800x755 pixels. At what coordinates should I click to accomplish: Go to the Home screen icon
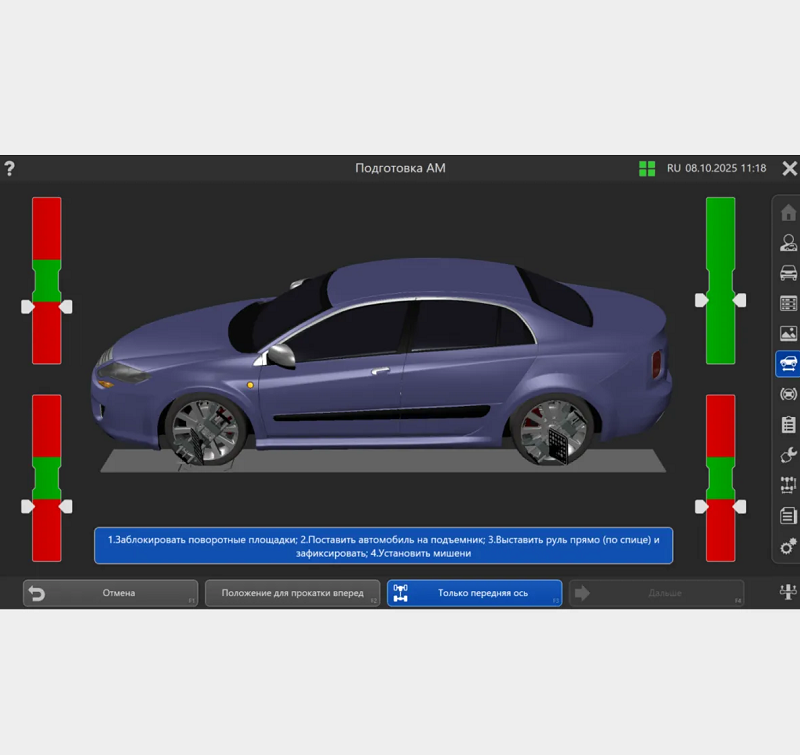point(788,212)
